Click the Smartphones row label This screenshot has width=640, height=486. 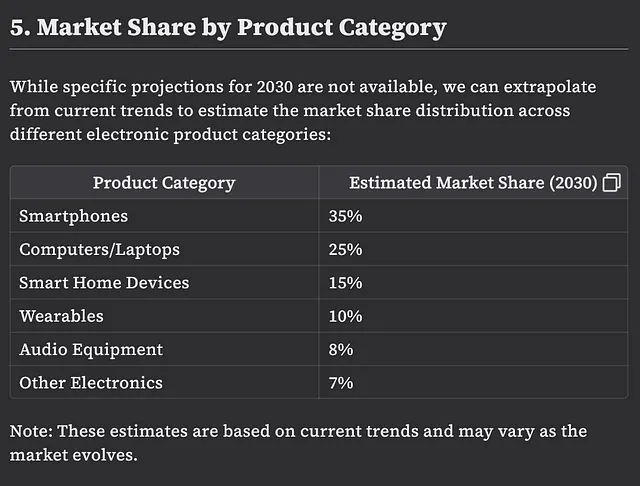coord(73,216)
